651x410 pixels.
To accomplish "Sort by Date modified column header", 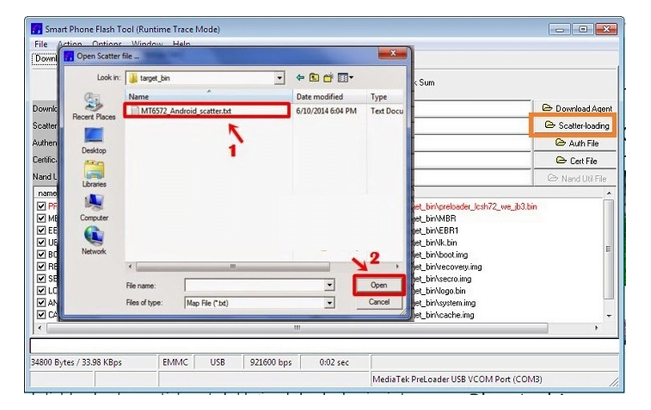I will click(x=329, y=97).
